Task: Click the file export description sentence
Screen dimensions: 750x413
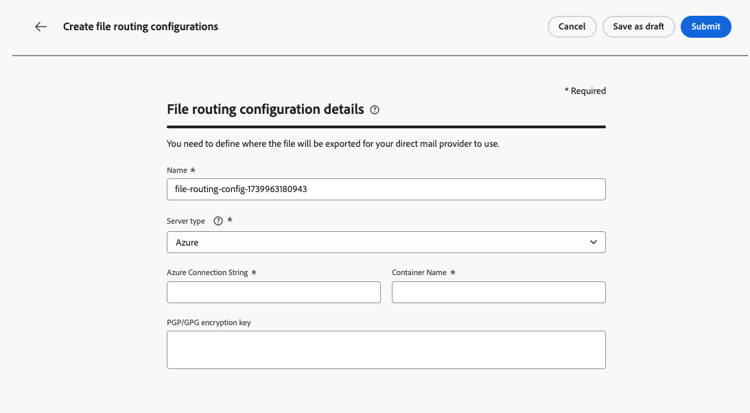Action: [333, 144]
